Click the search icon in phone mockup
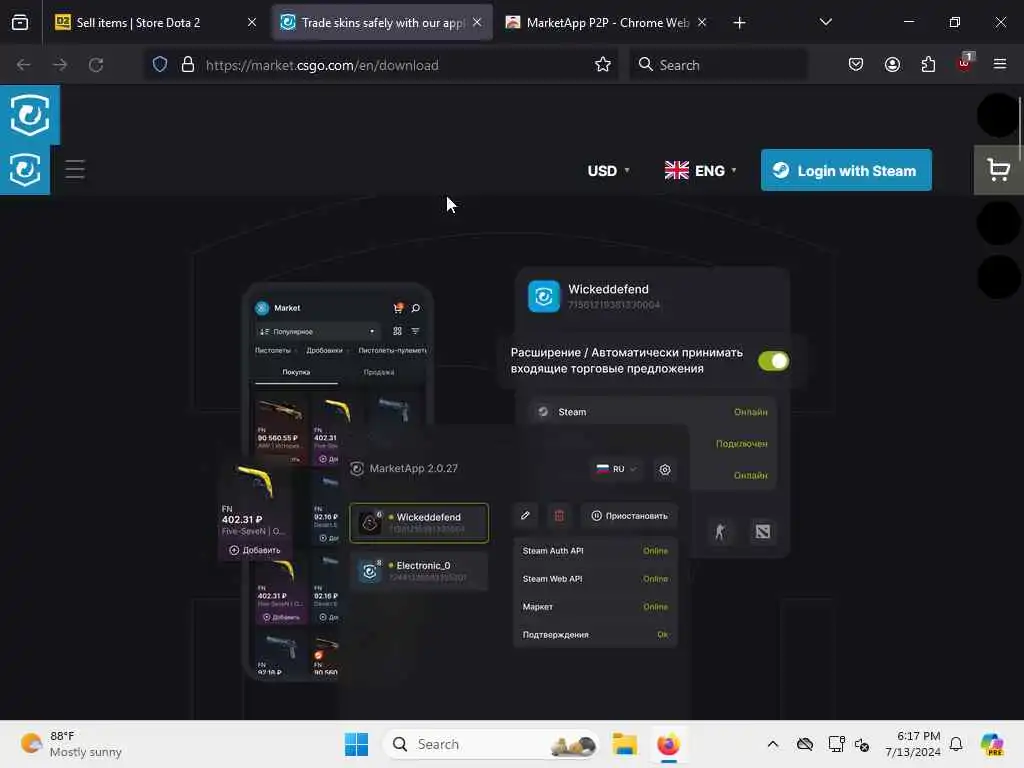Image resolution: width=1024 pixels, height=768 pixels. pos(416,308)
